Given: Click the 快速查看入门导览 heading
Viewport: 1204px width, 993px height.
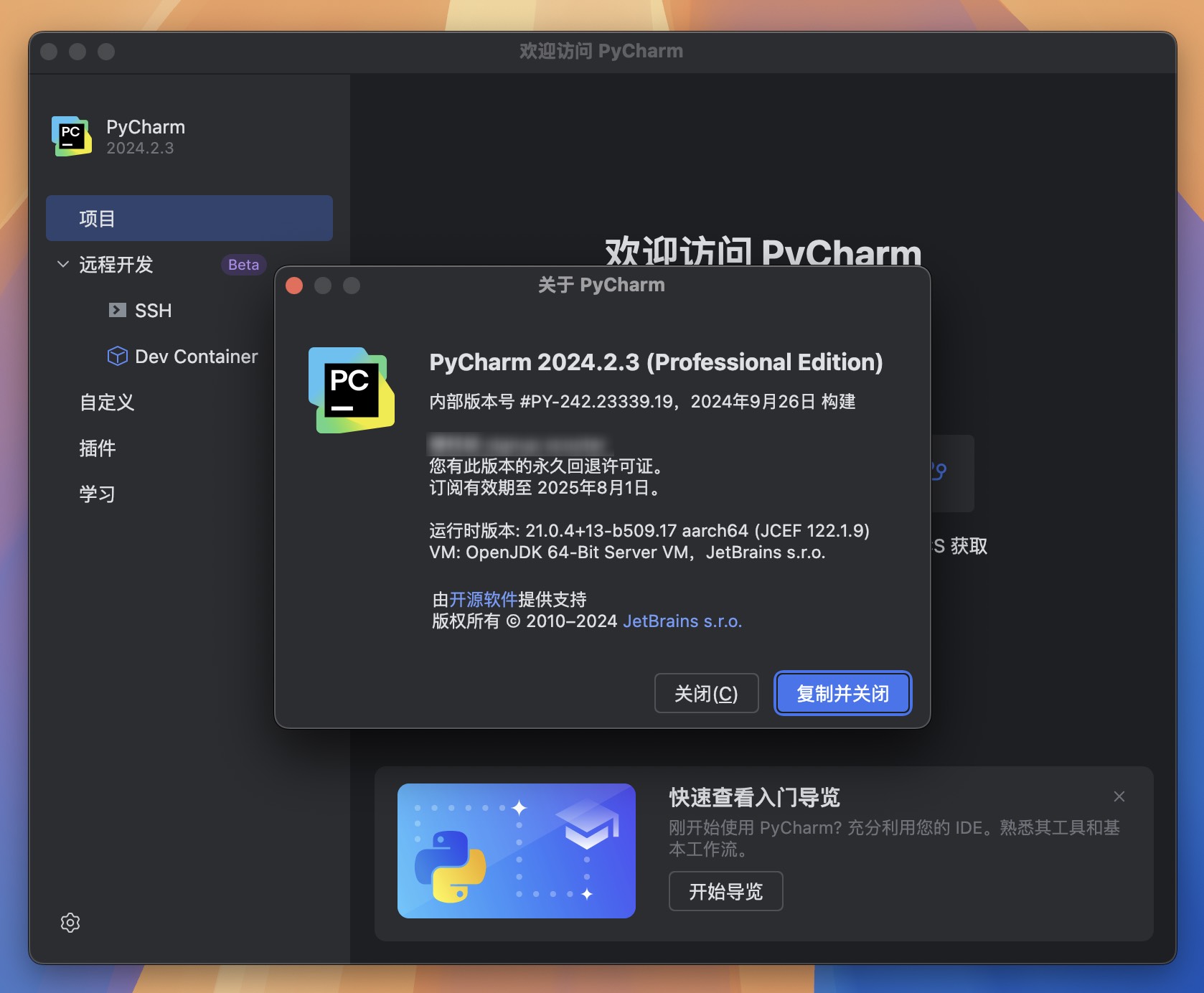Looking at the screenshot, I should 754,797.
